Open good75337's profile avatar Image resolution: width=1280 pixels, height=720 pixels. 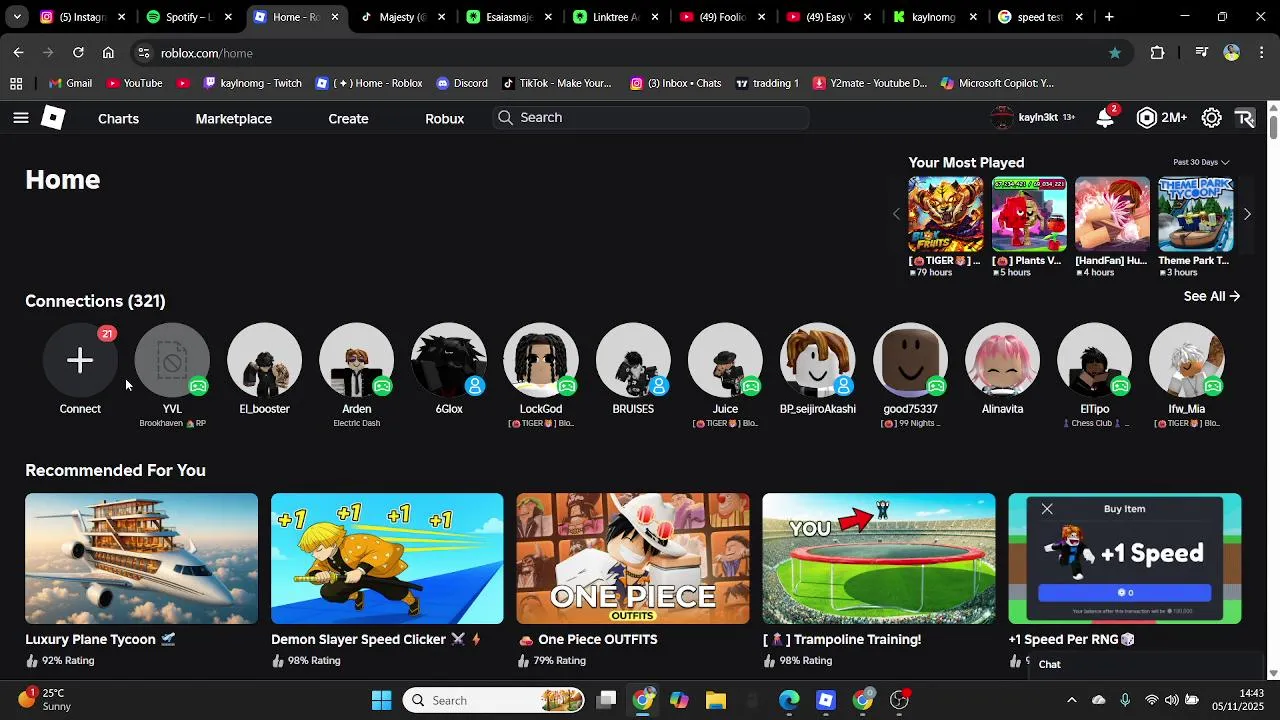pos(910,360)
